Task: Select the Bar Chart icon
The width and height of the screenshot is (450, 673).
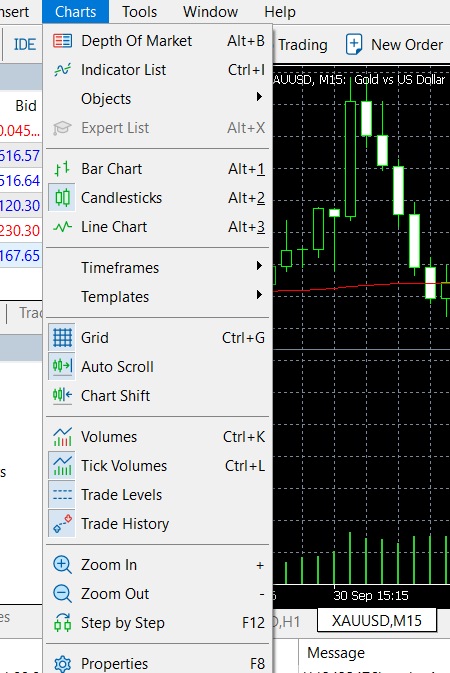Action: tap(62, 169)
